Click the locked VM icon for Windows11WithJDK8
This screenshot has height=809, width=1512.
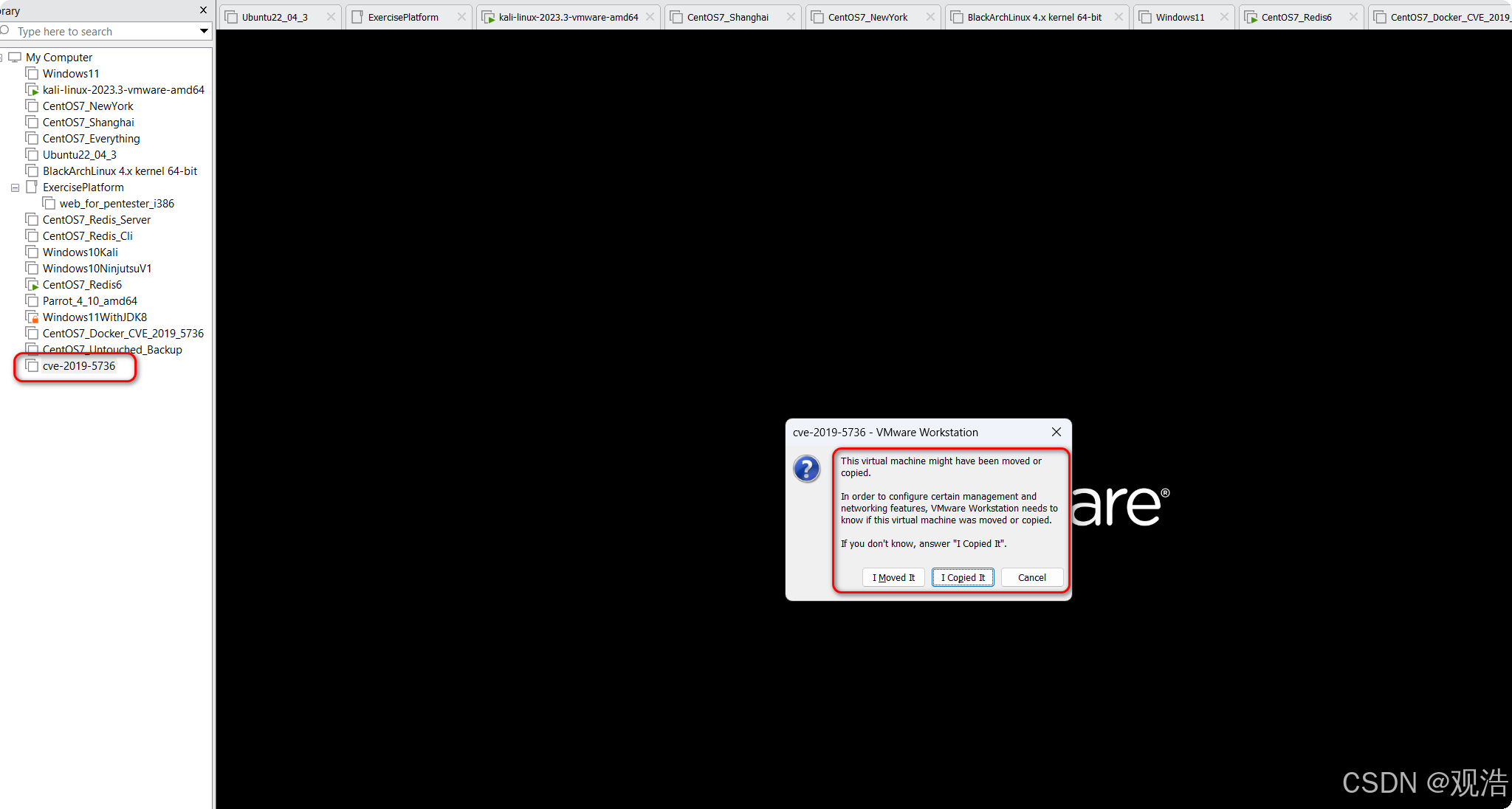pyautogui.click(x=32, y=317)
